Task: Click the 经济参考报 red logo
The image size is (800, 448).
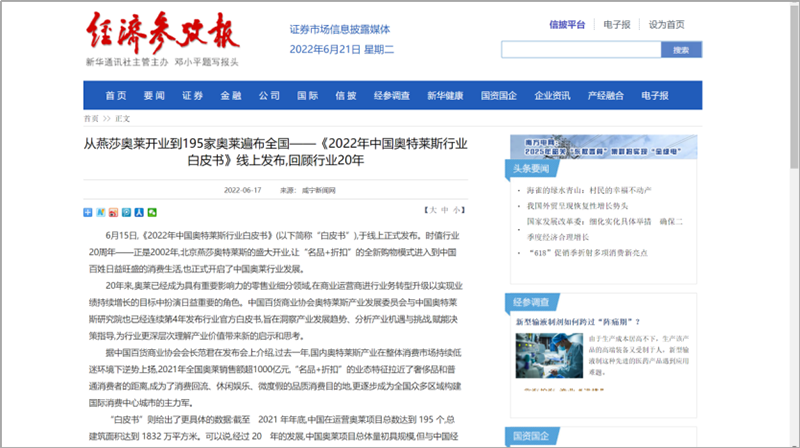Action: click(x=163, y=35)
